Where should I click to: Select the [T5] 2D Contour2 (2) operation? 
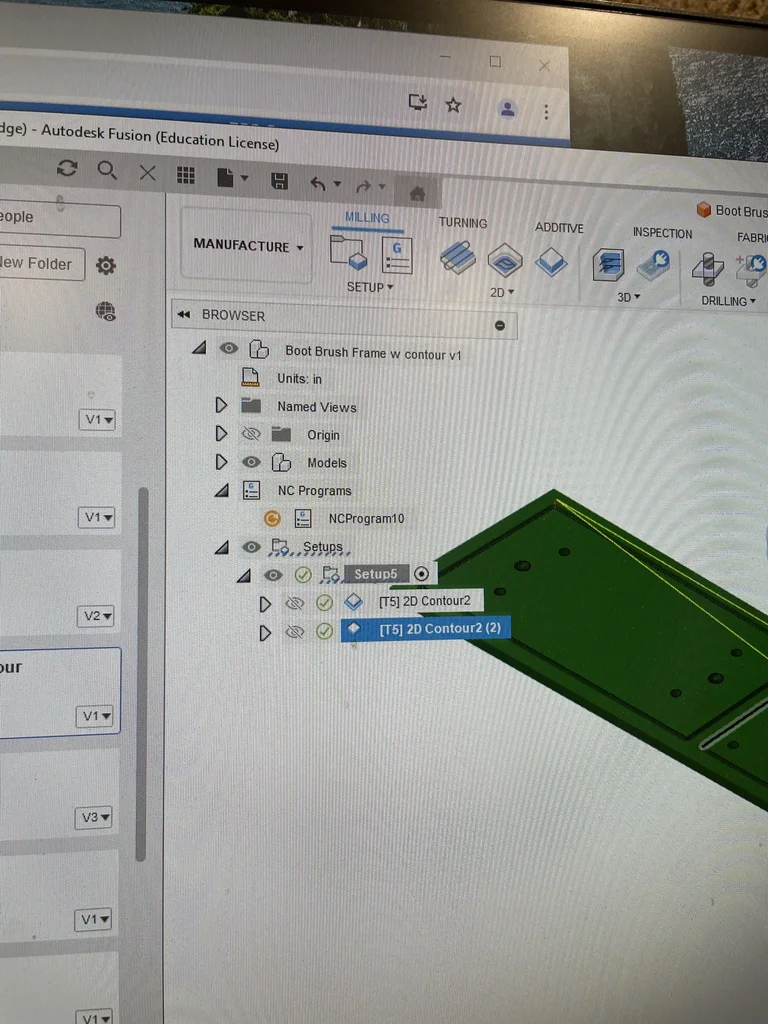pyautogui.click(x=439, y=630)
